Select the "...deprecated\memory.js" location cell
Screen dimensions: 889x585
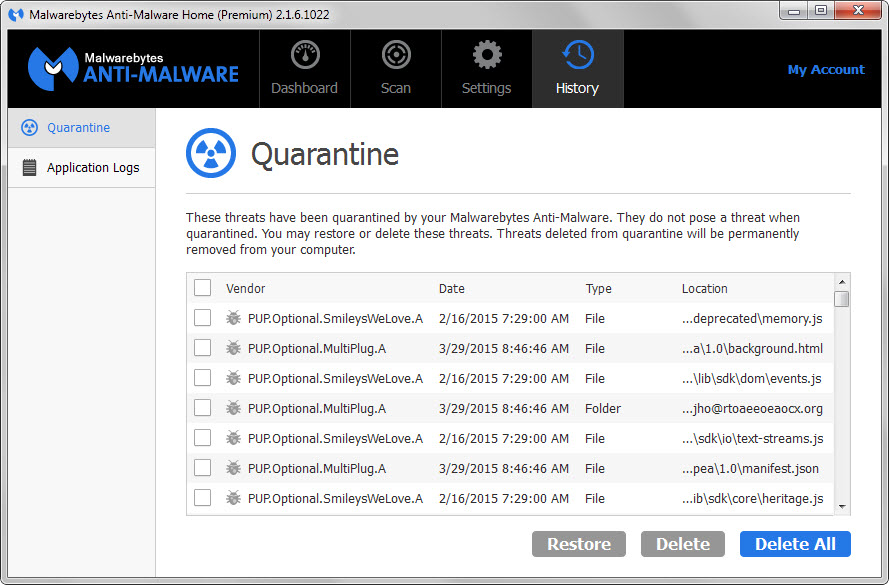752,319
